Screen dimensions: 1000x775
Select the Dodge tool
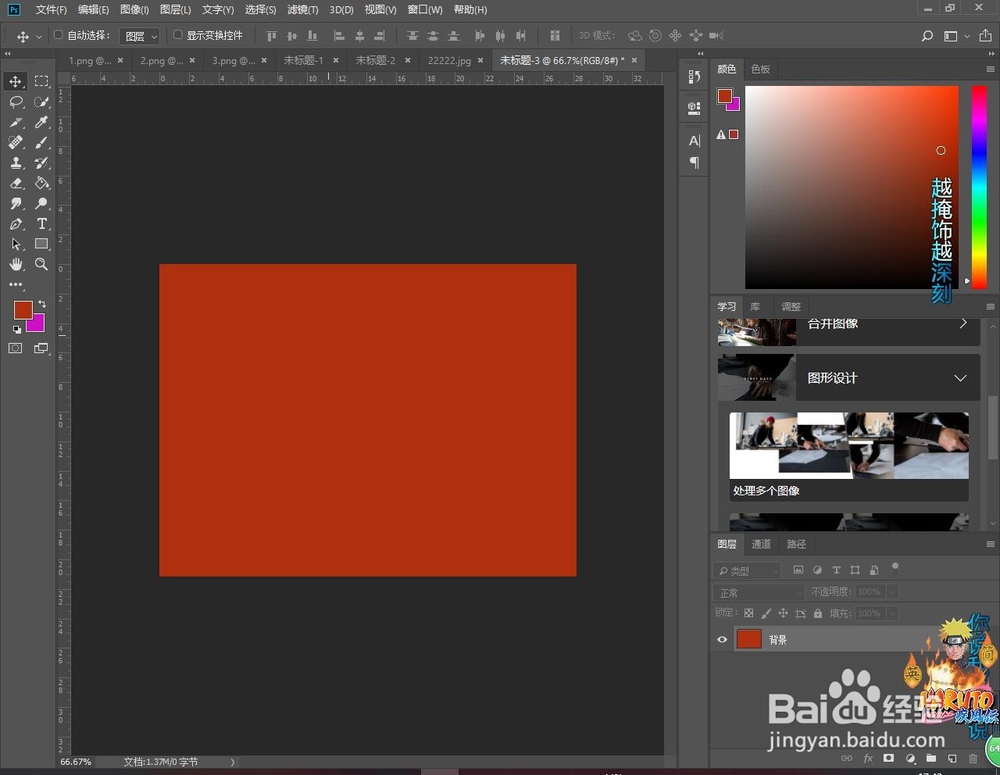pos(41,203)
